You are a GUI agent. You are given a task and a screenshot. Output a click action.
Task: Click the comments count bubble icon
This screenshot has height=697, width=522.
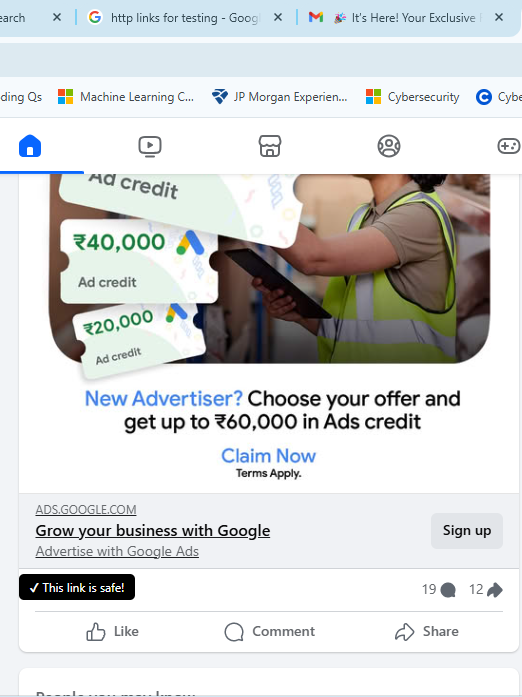448,590
